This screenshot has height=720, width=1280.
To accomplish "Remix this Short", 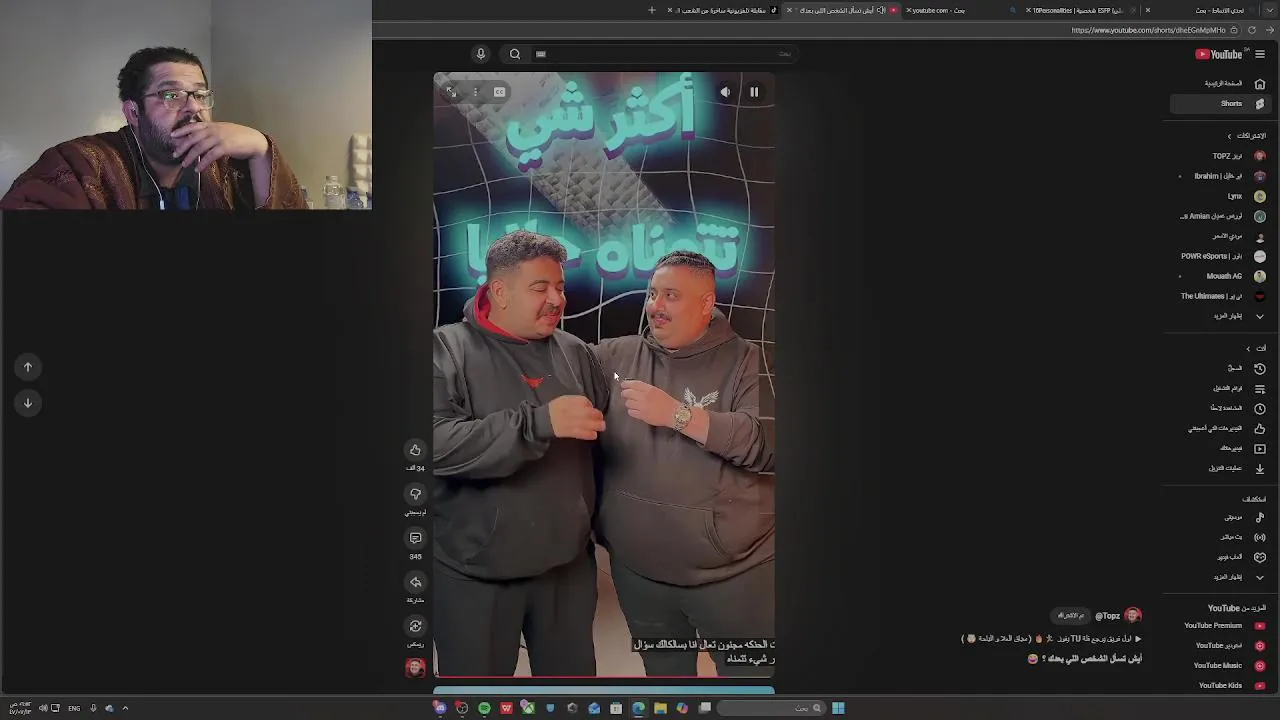I will click(416, 626).
